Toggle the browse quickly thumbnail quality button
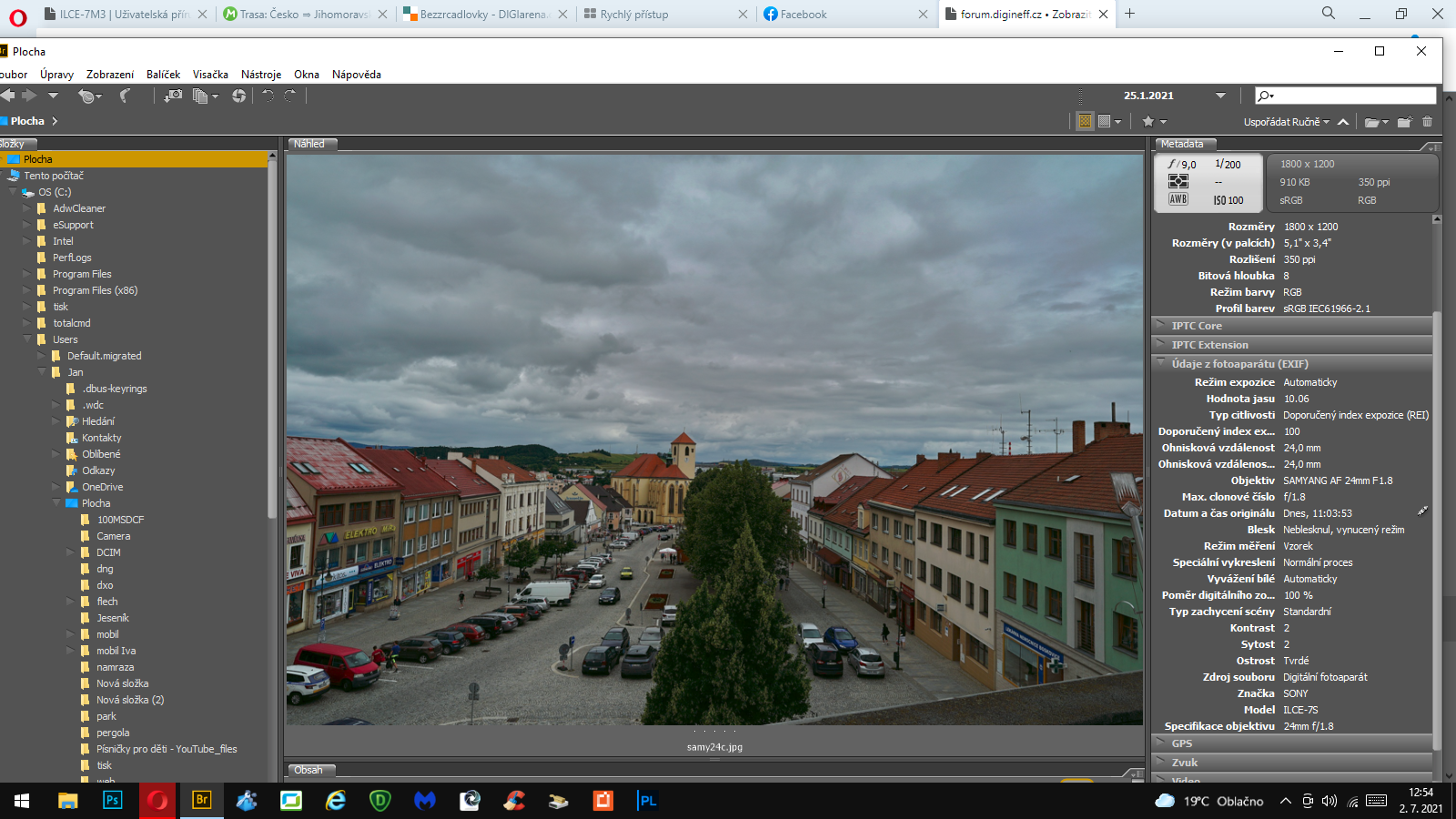The height and width of the screenshot is (819, 1456). click(x=1085, y=121)
